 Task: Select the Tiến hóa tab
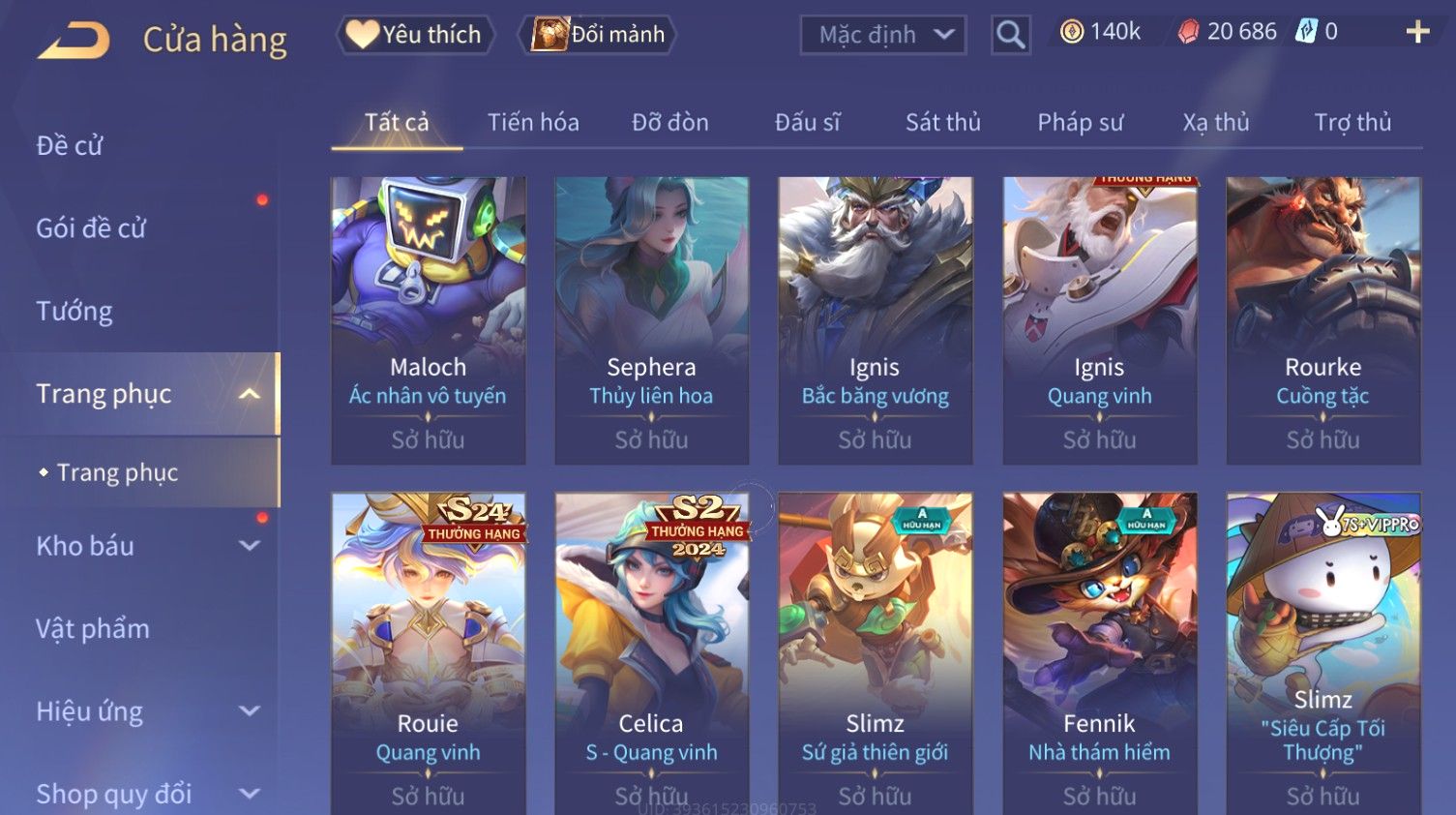533,122
